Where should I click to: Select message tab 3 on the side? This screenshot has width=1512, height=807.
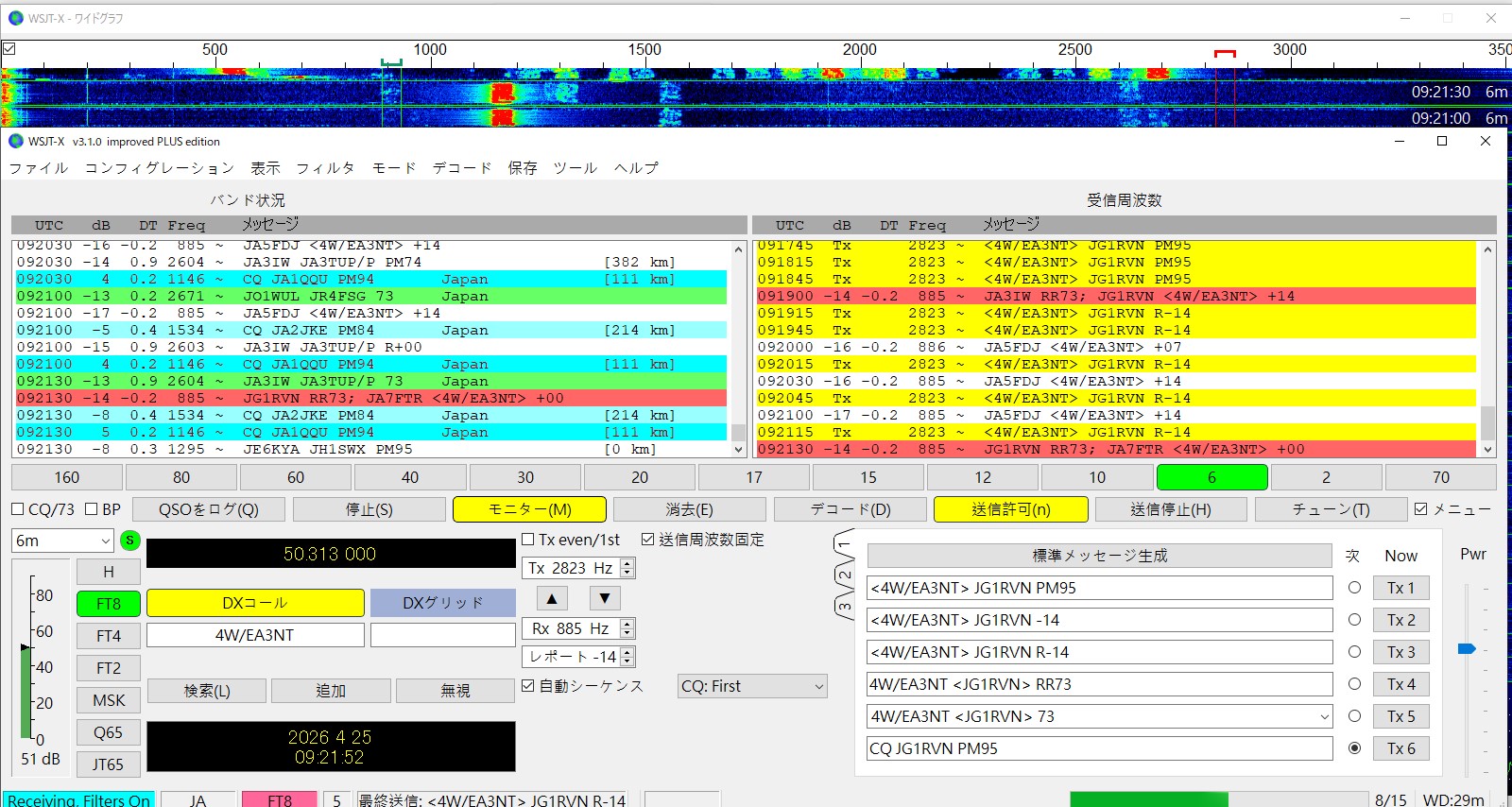(x=844, y=606)
